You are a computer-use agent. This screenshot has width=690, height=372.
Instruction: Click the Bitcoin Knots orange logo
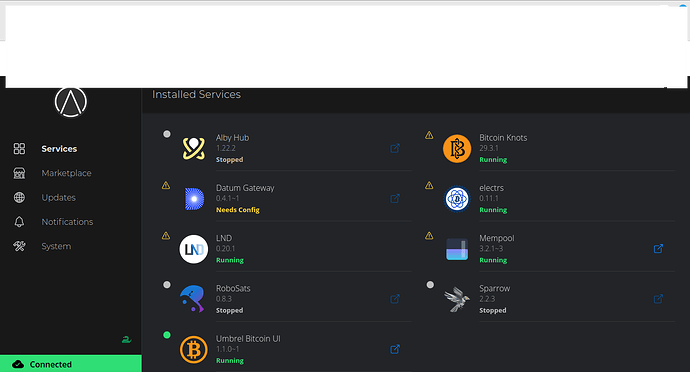pyautogui.click(x=457, y=149)
